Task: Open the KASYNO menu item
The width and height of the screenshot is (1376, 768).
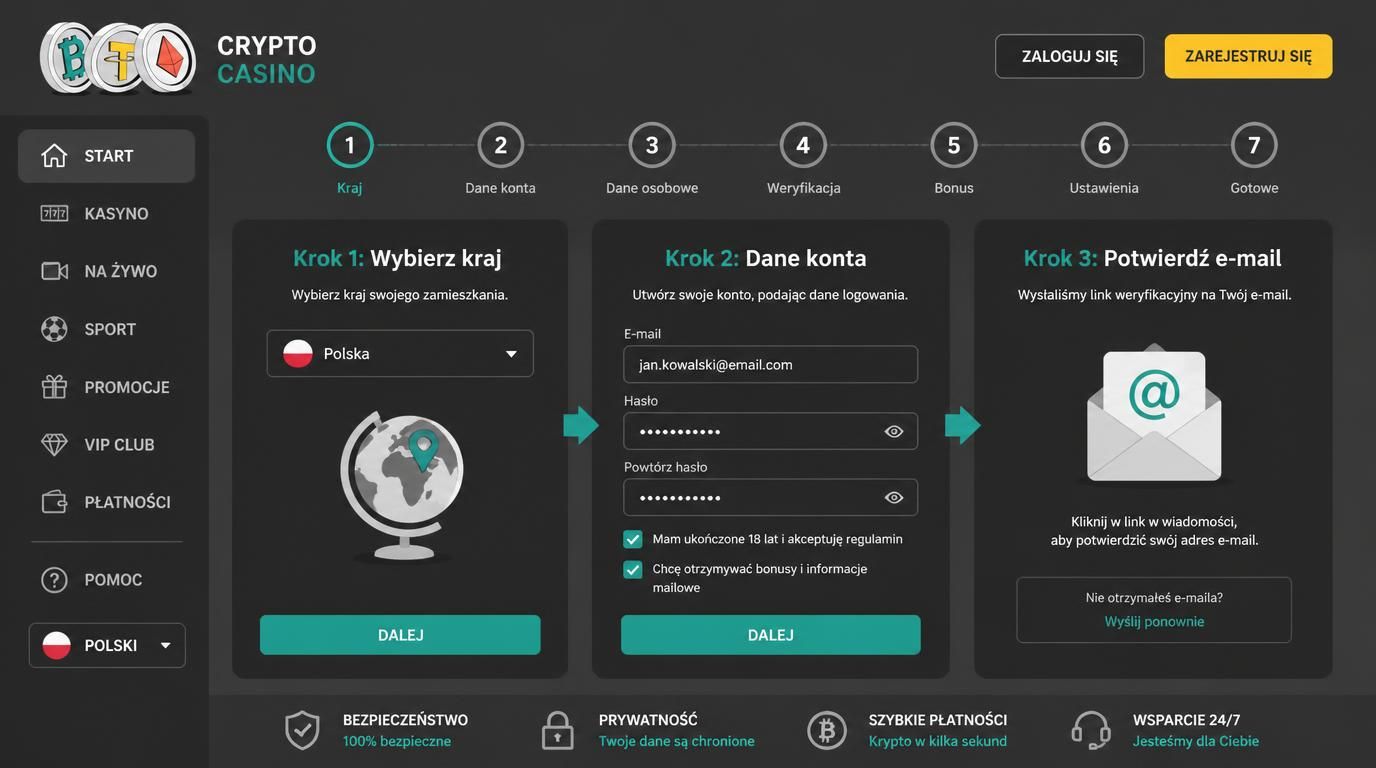Action: click(x=106, y=213)
